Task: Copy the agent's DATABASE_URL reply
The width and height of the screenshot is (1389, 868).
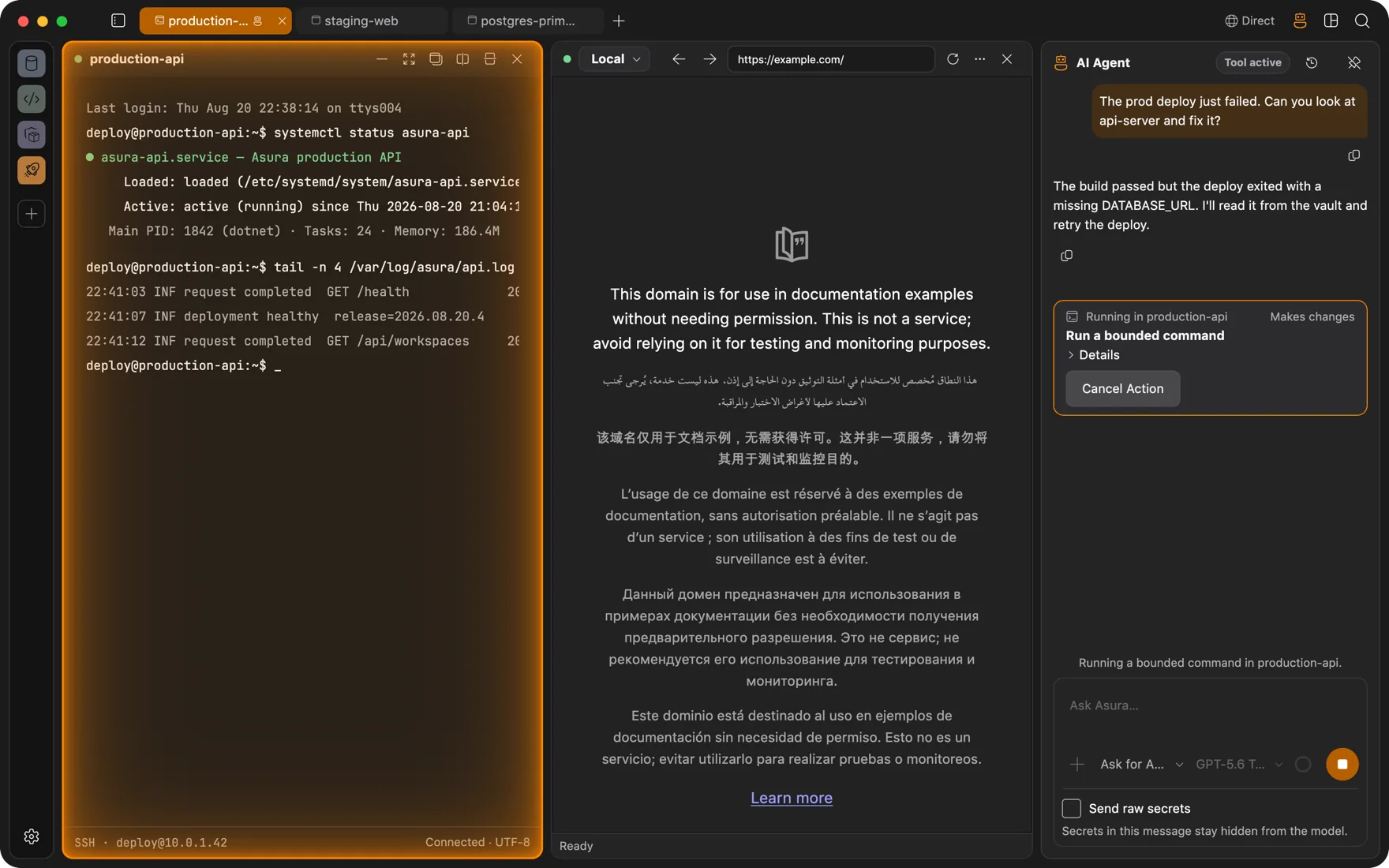Action: coord(1067,256)
